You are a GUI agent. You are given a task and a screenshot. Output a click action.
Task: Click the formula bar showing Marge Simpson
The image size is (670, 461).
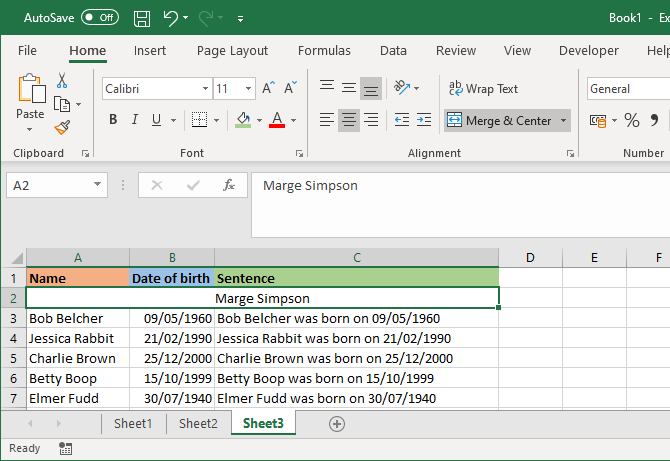click(461, 205)
